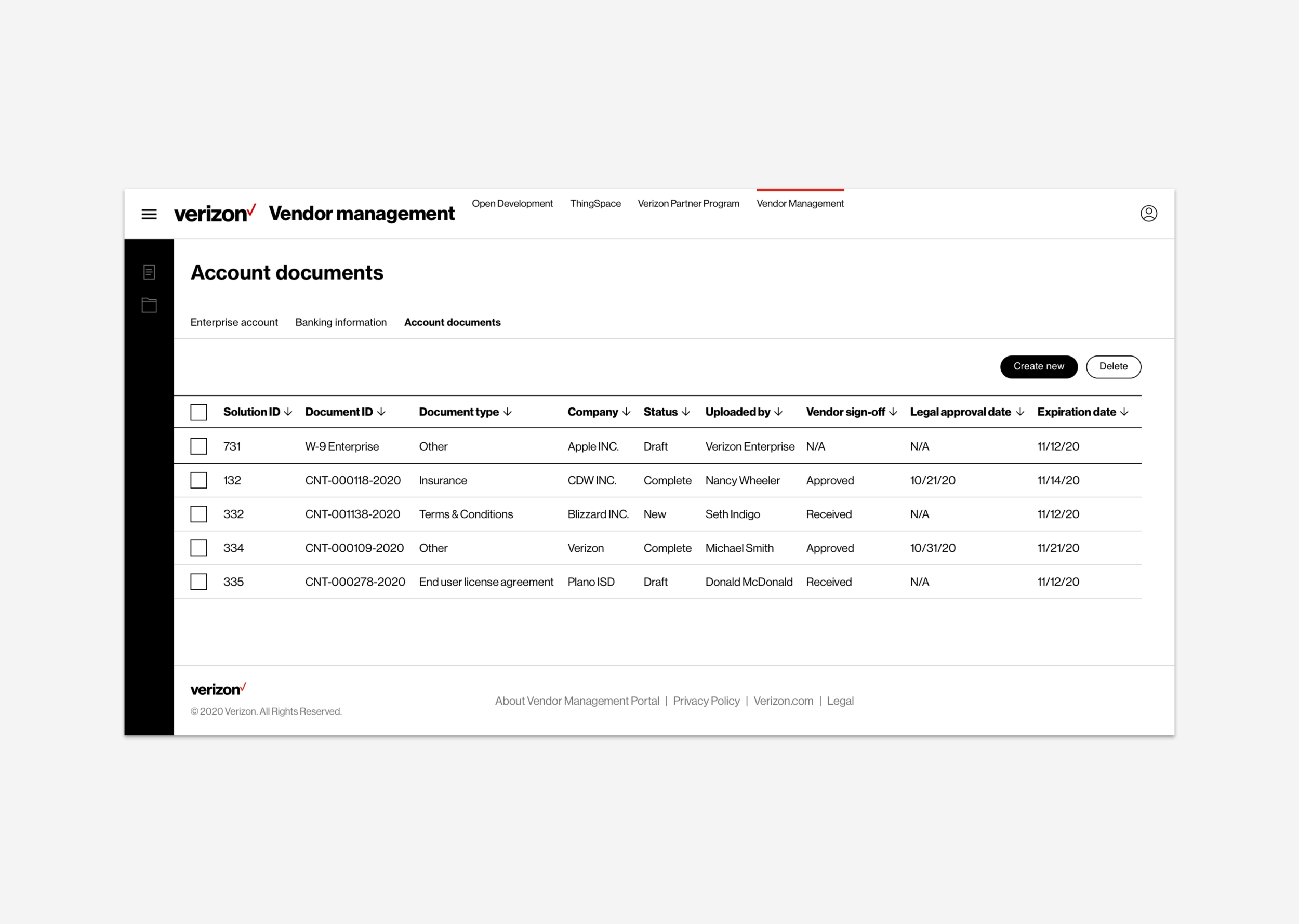The height and width of the screenshot is (924, 1299).
Task: Sort by Document type column arrow
Action: click(x=507, y=412)
